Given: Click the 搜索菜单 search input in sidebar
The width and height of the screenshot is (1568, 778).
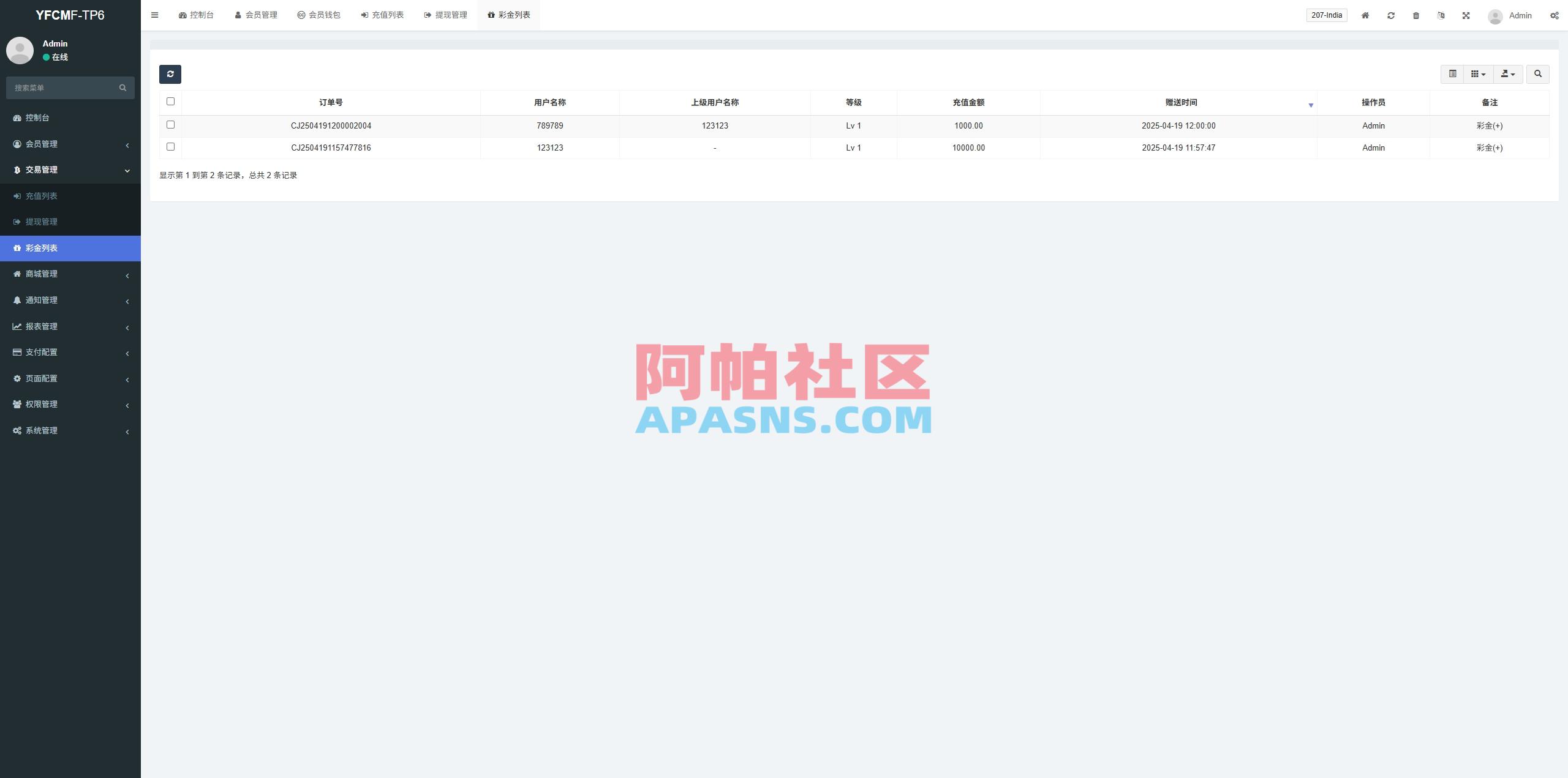Looking at the screenshot, I should pos(64,88).
